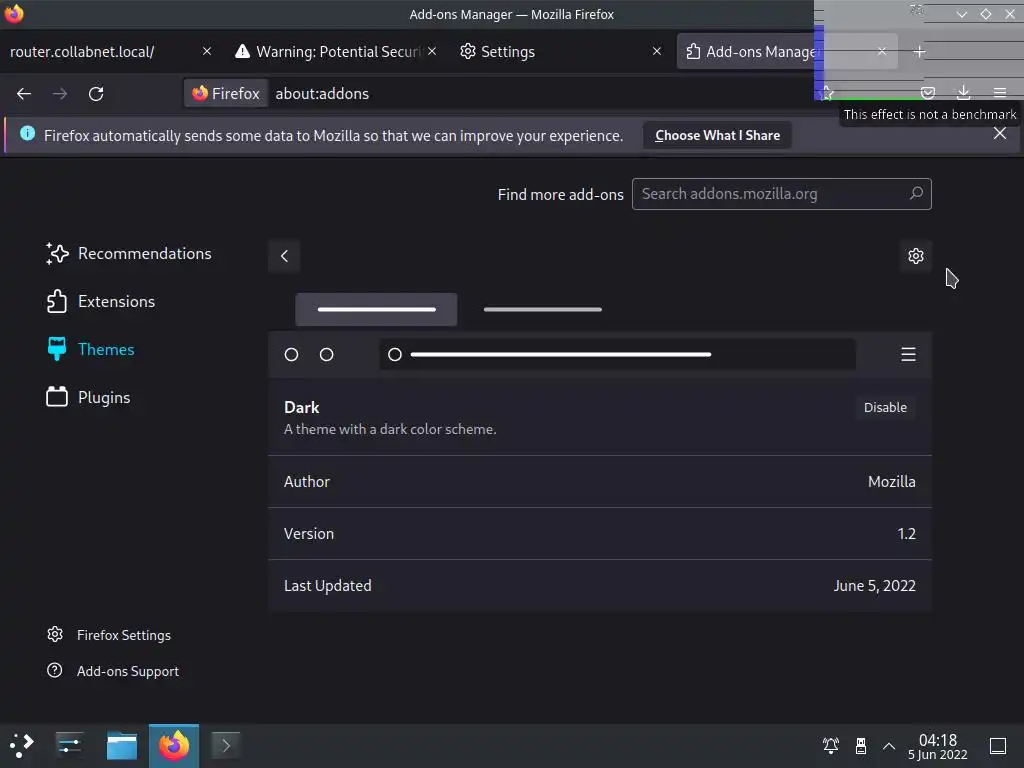Viewport: 1024px width, 768px height.
Task: Open the KDE application launcher
Action: coord(22,745)
